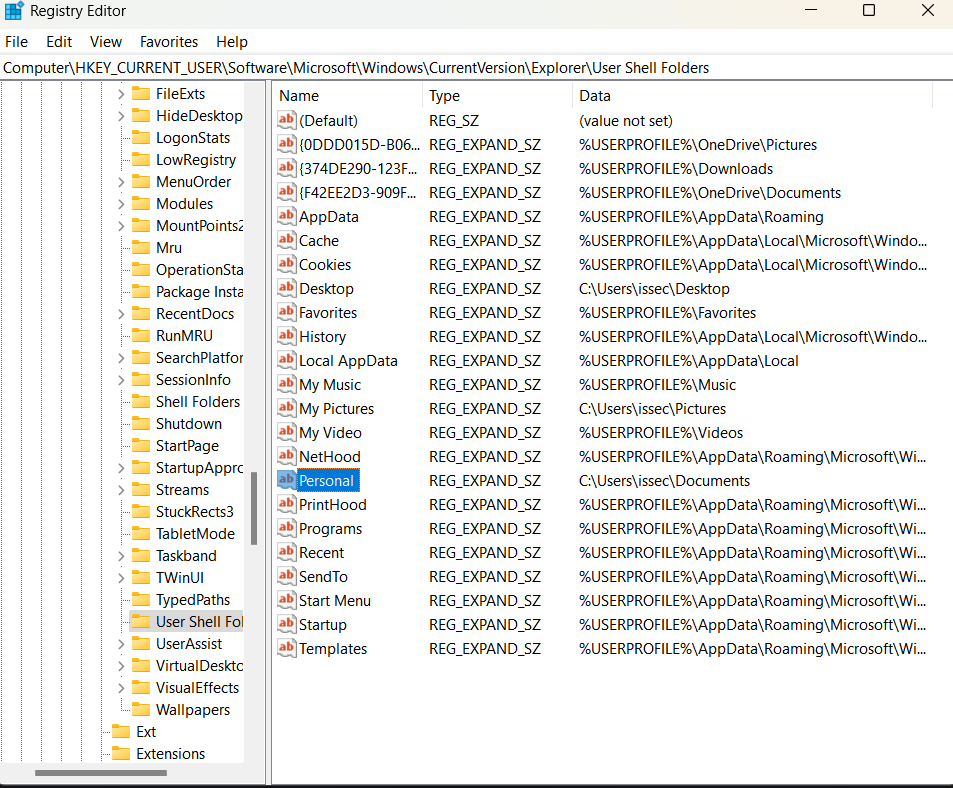Select the Ext tree key
The image size is (953, 788).
click(146, 731)
